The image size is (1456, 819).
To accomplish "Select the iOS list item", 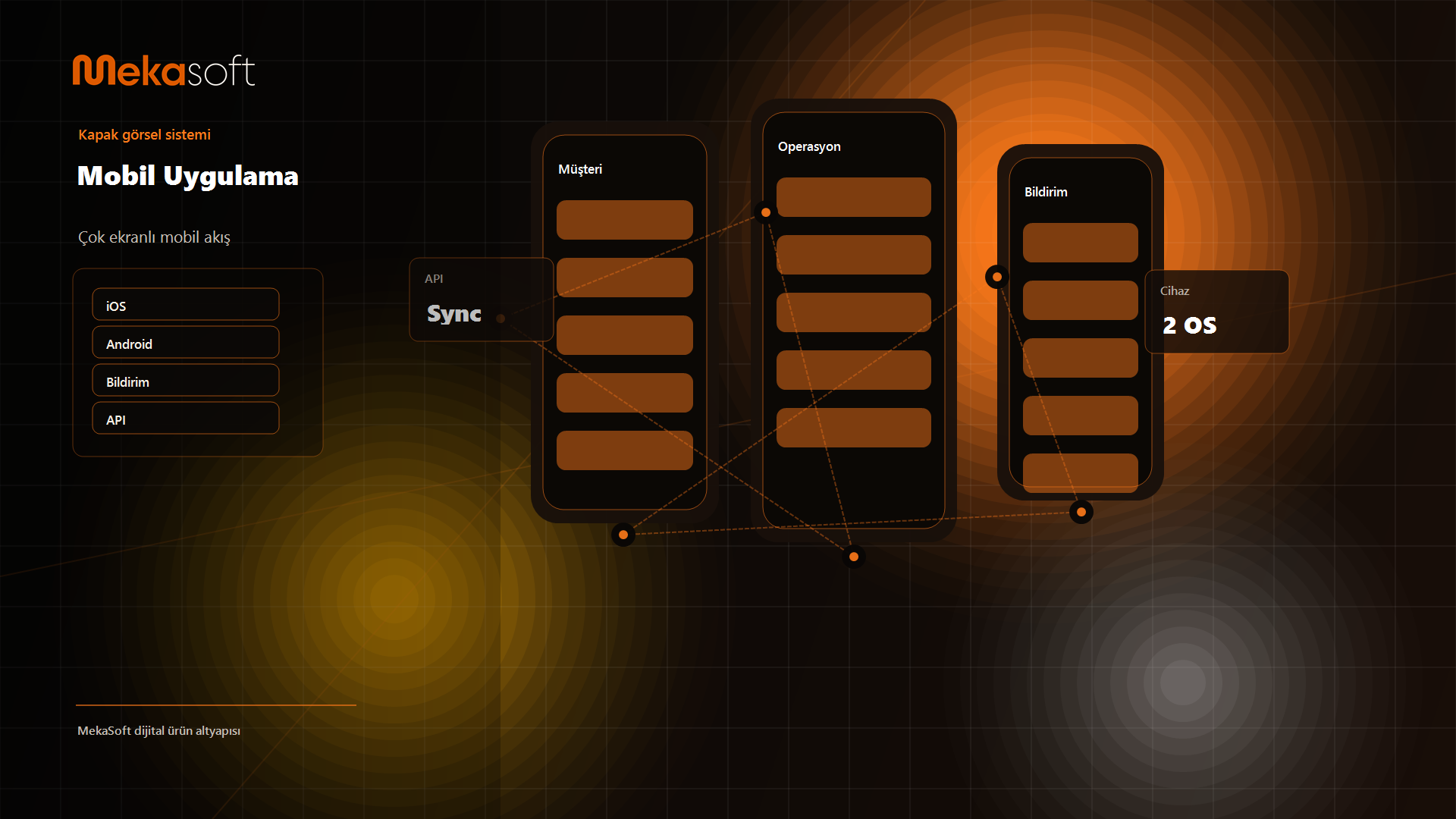I will coord(186,304).
